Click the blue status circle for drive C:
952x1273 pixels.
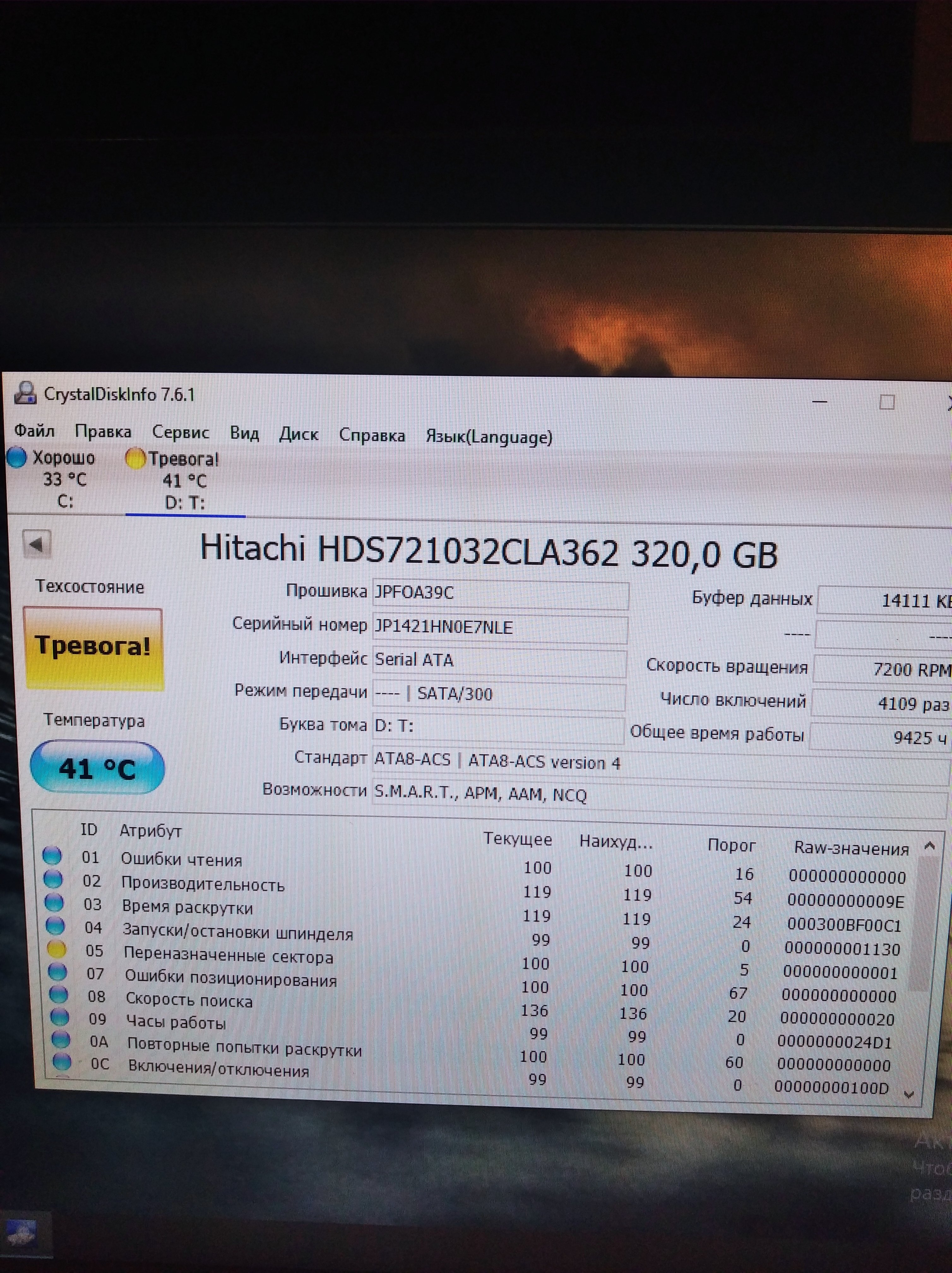click(17, 457)
